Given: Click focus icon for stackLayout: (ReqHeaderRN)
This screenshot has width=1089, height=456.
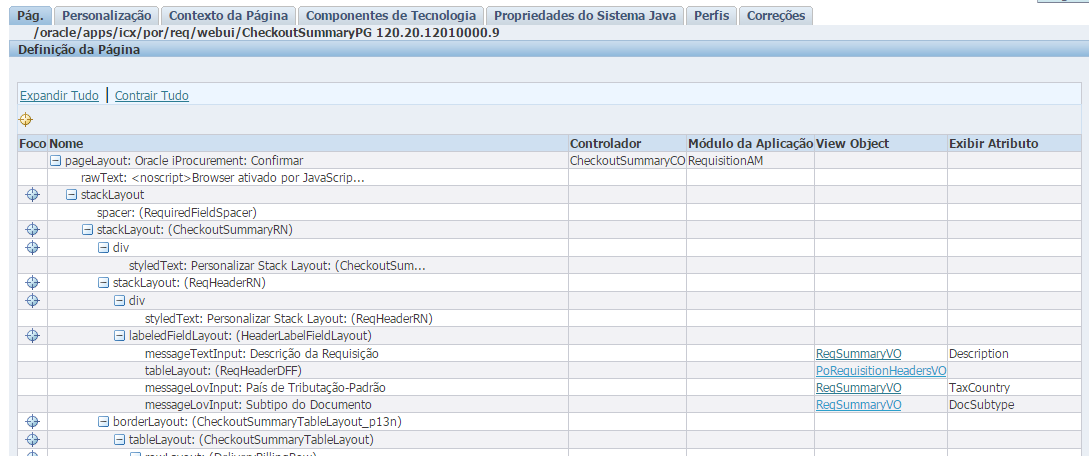Looking at the screenshot, I should click(32, 283).
